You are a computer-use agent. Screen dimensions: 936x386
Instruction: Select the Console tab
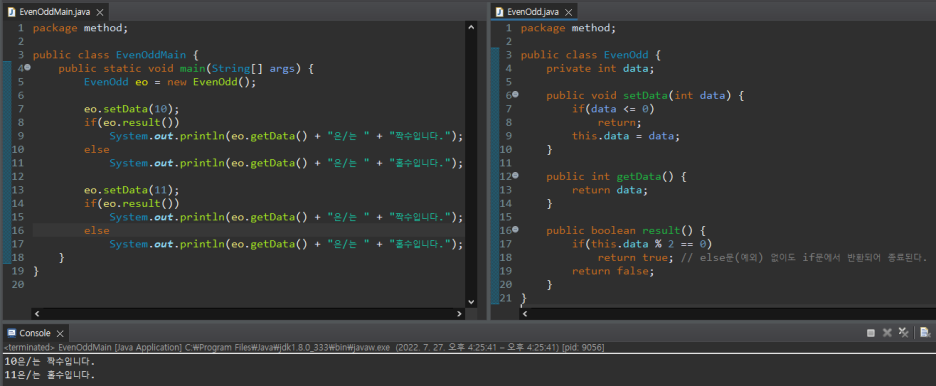[36, 333]
